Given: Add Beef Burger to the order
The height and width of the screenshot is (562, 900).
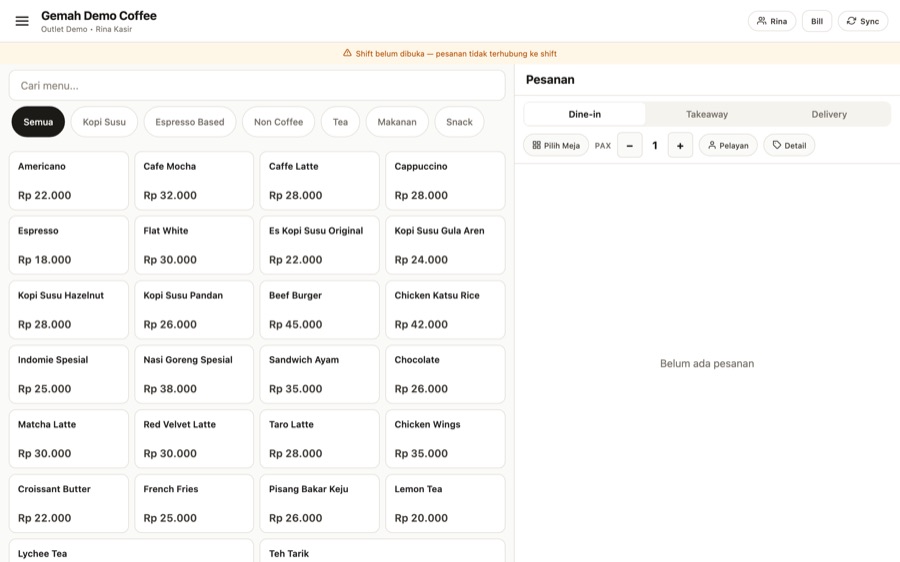Looking at the screenshot, I should coord(319,310).
